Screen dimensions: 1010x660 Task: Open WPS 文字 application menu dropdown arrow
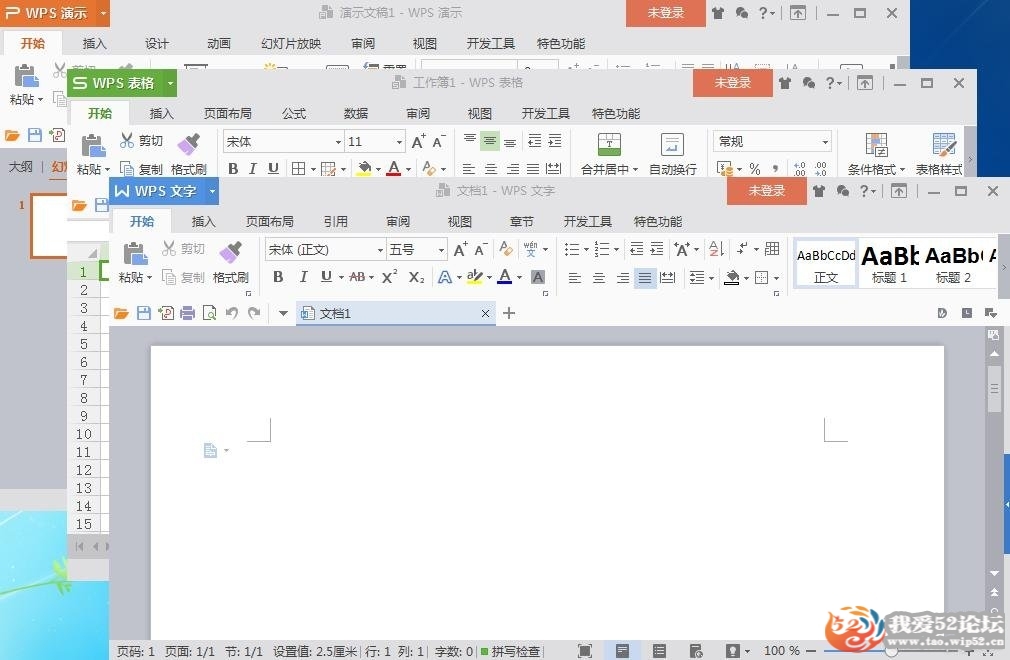tap(212, 191)
